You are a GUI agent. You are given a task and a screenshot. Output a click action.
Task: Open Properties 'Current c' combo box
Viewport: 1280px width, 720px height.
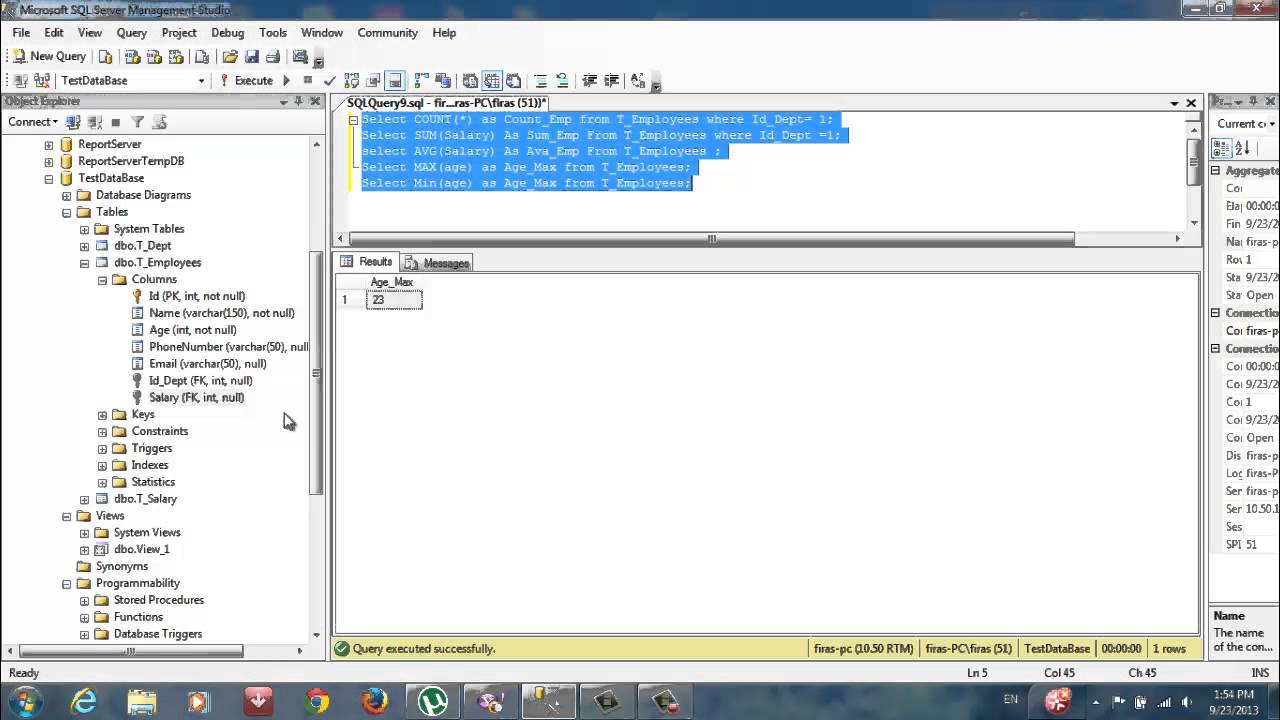click(1246, 123)
